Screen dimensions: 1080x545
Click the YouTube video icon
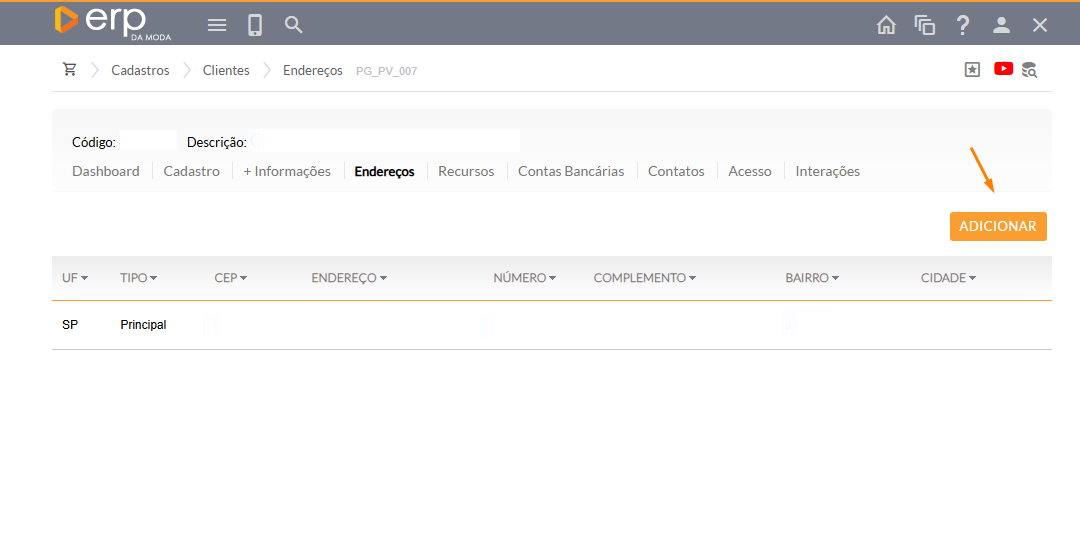[x=1003, y=69]
